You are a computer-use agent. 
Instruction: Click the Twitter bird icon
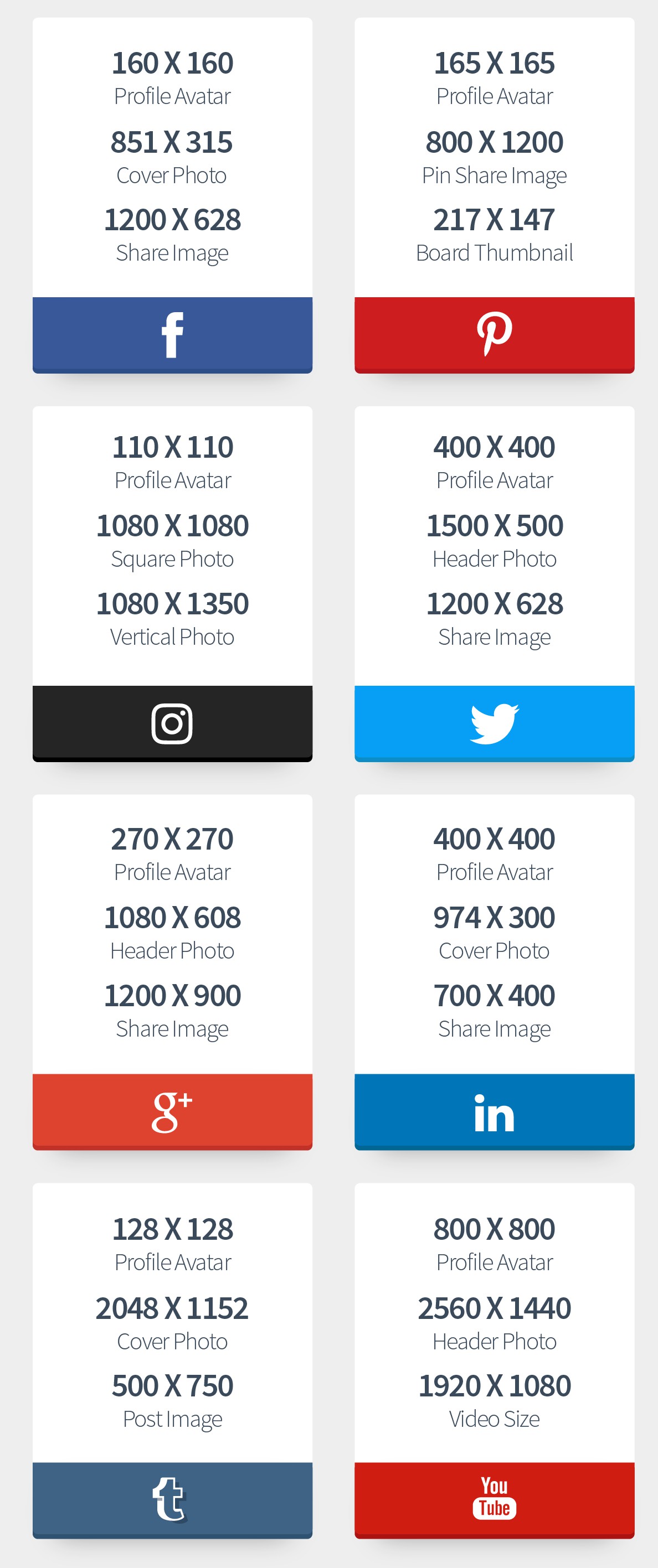point(494,723)
